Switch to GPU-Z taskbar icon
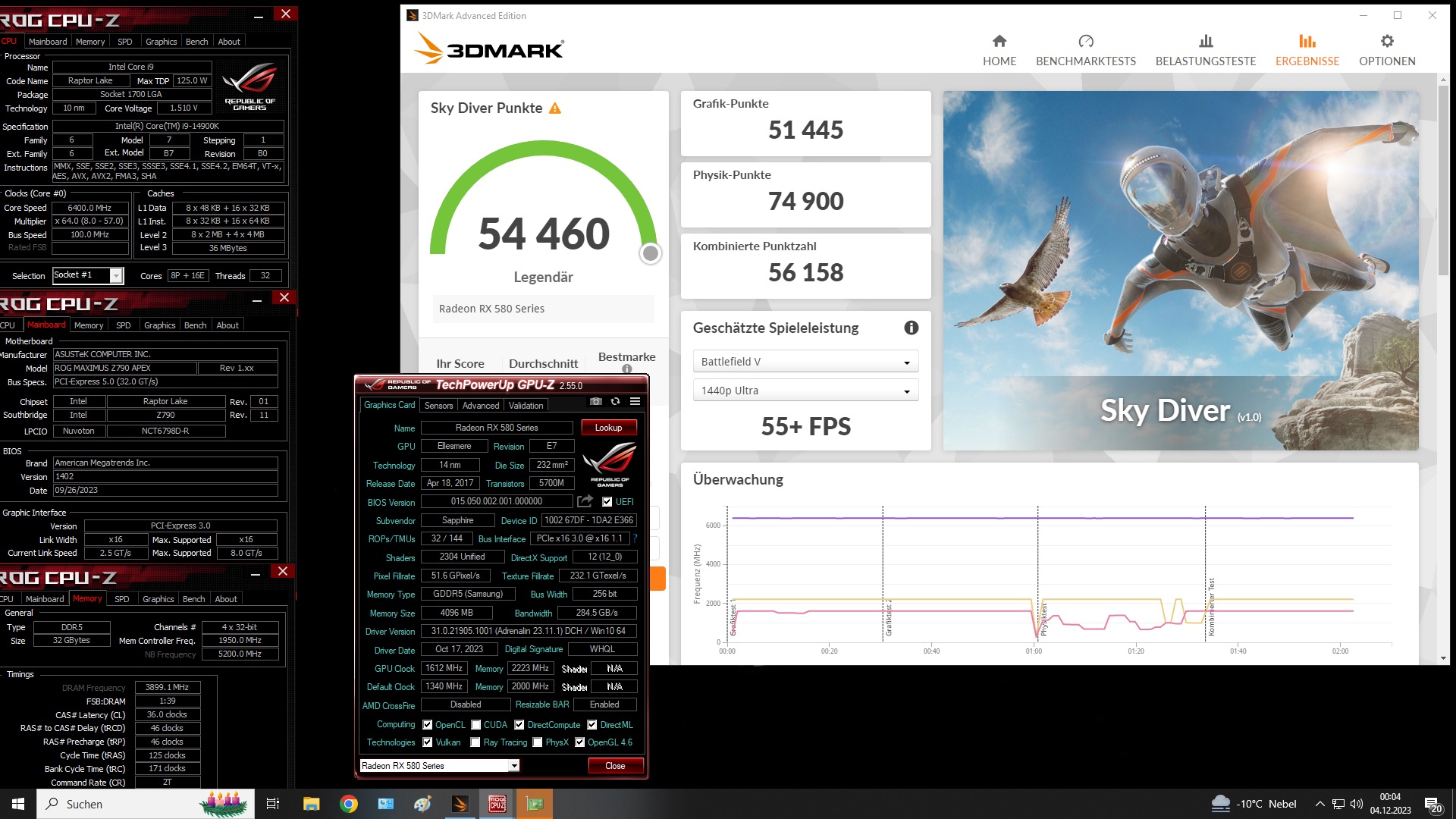 [x=535, y=804]
